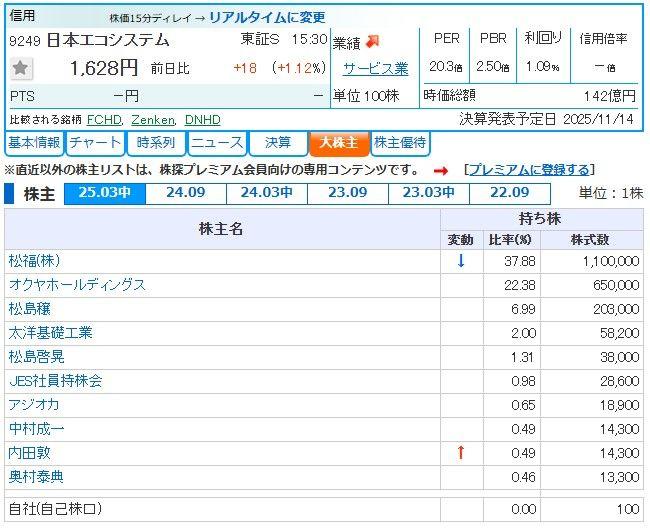Open shareholder 中村成一 link
This screenshot has width=650, height=528.
[36, 429]
